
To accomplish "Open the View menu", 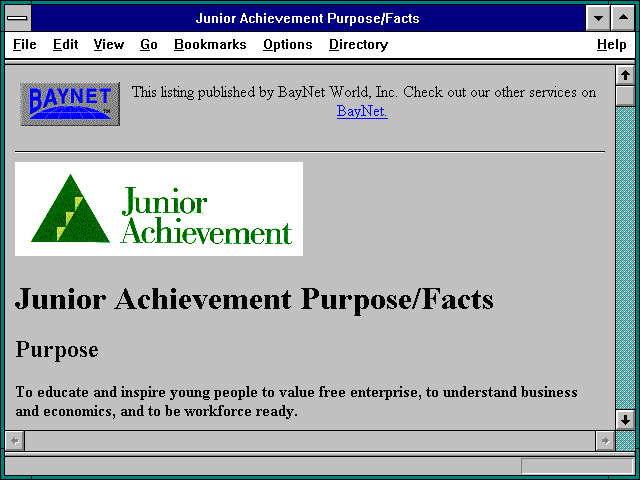I will 109,44.
